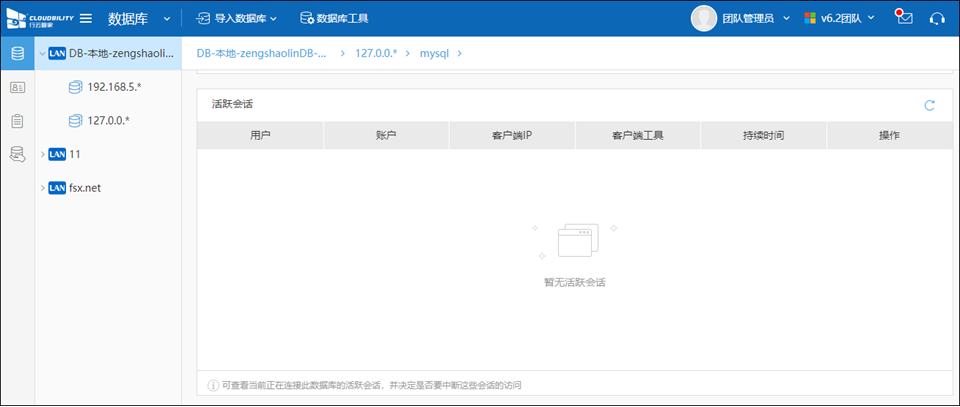Collapse the DB-本地-zengshaoli tree node
The image size is (960, 407).
[41, 53]
